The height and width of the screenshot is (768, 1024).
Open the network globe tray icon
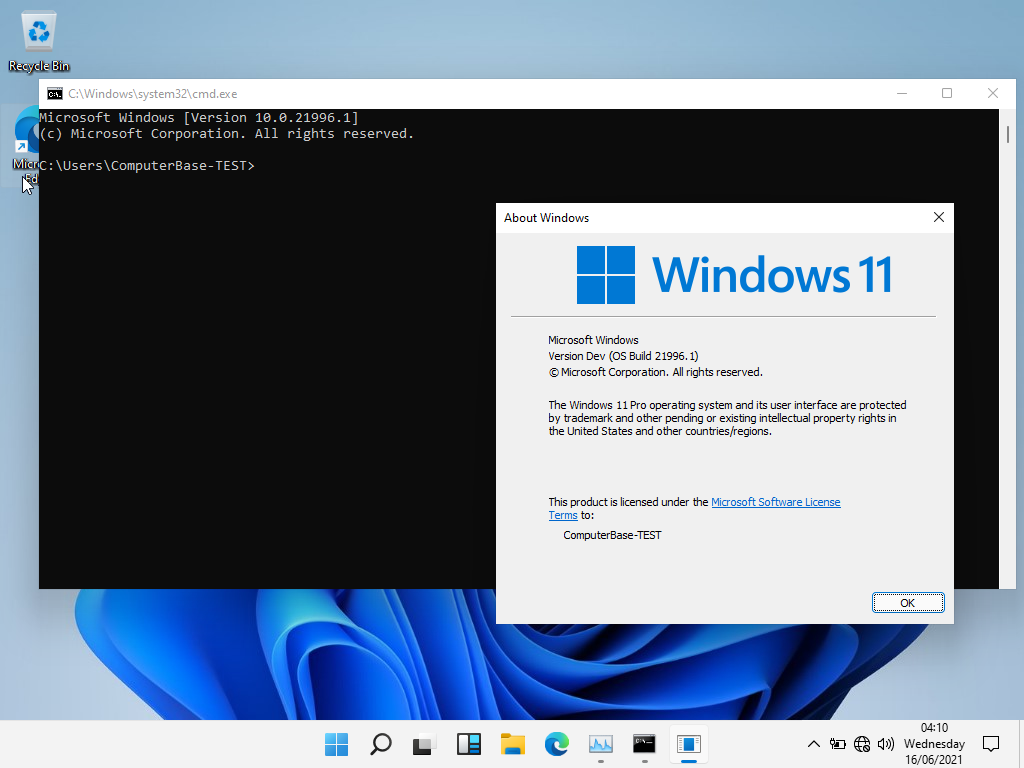pyautogui.click(x=862, y=744)
